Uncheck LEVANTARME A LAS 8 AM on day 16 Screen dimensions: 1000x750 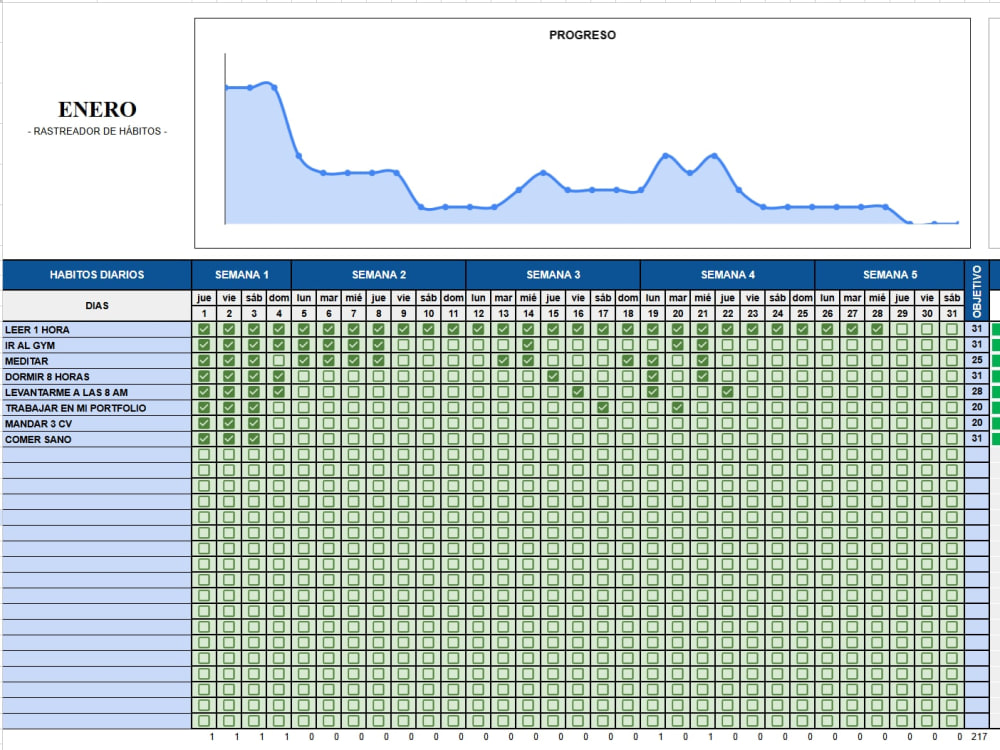578,392
